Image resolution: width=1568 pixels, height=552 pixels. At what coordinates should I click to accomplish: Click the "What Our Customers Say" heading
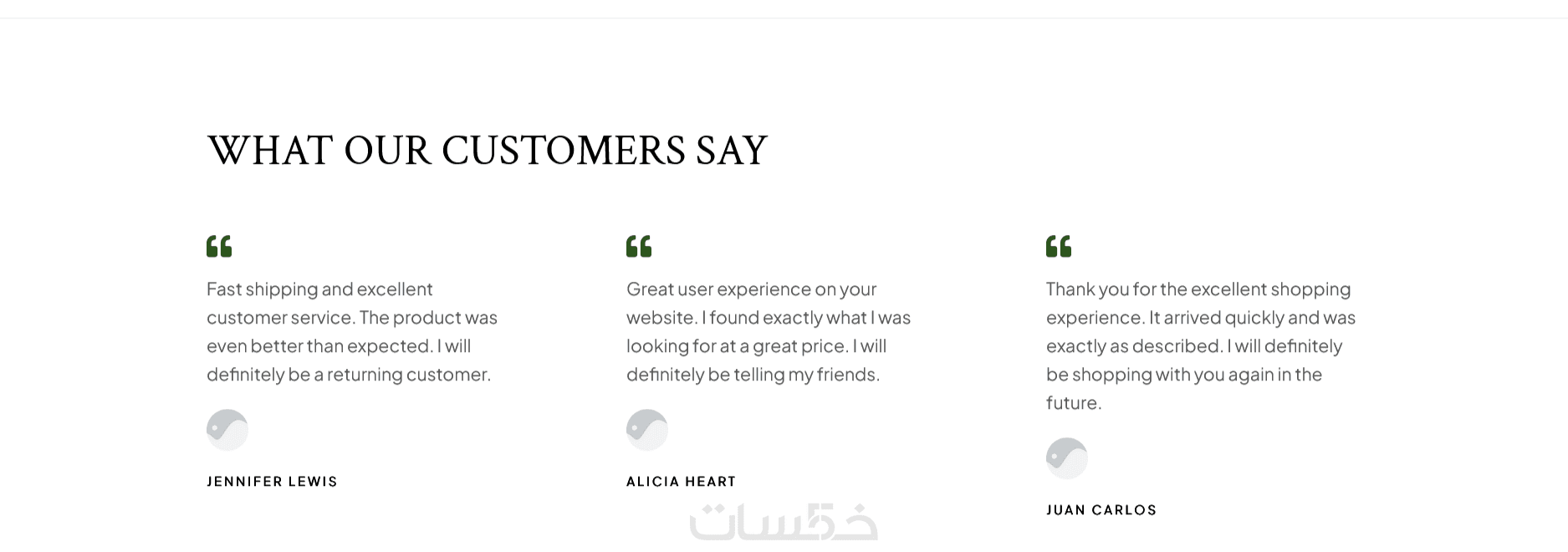(487, 151)
